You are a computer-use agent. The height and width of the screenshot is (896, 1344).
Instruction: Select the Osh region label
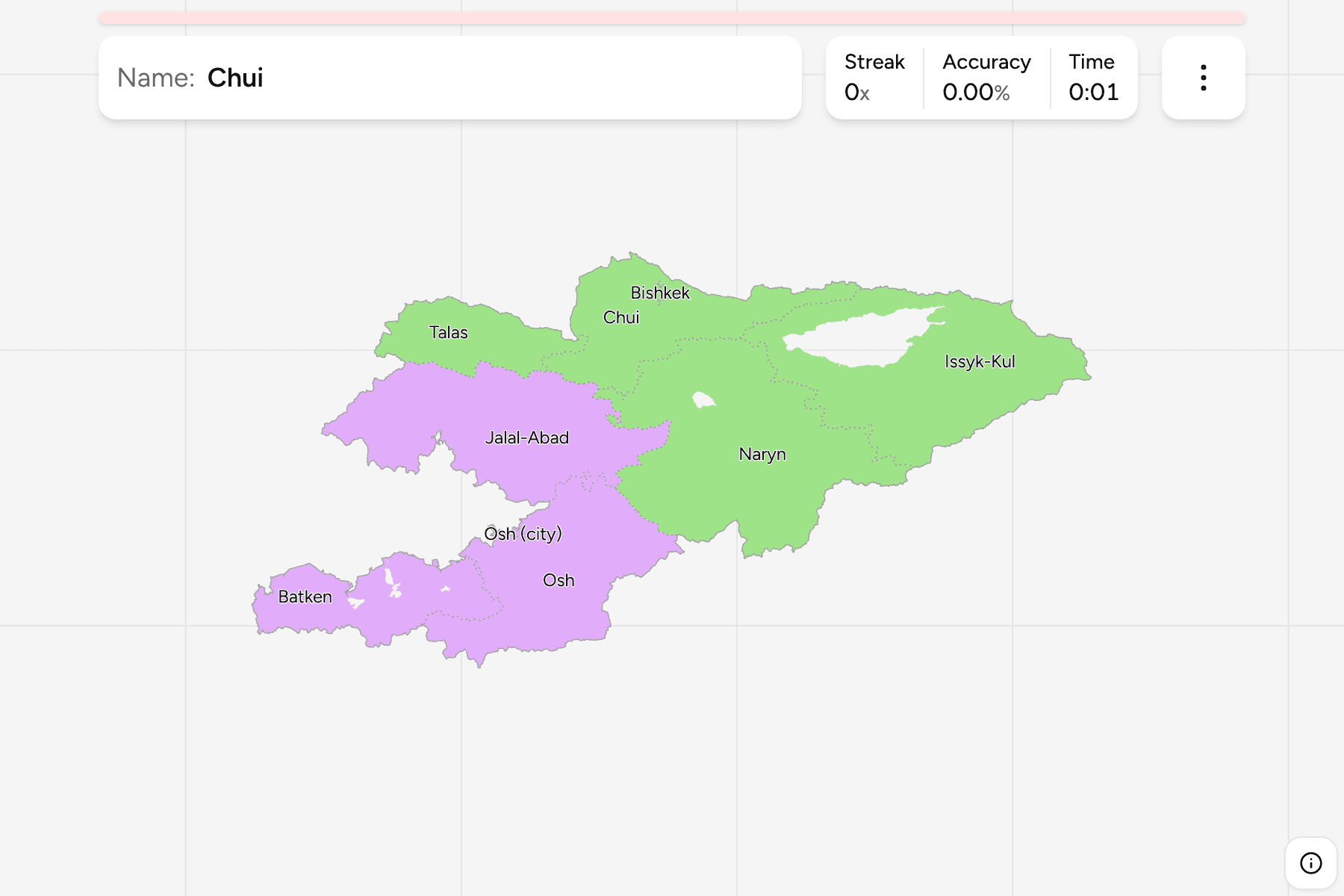pyautogui.click(x=559, y=580)
